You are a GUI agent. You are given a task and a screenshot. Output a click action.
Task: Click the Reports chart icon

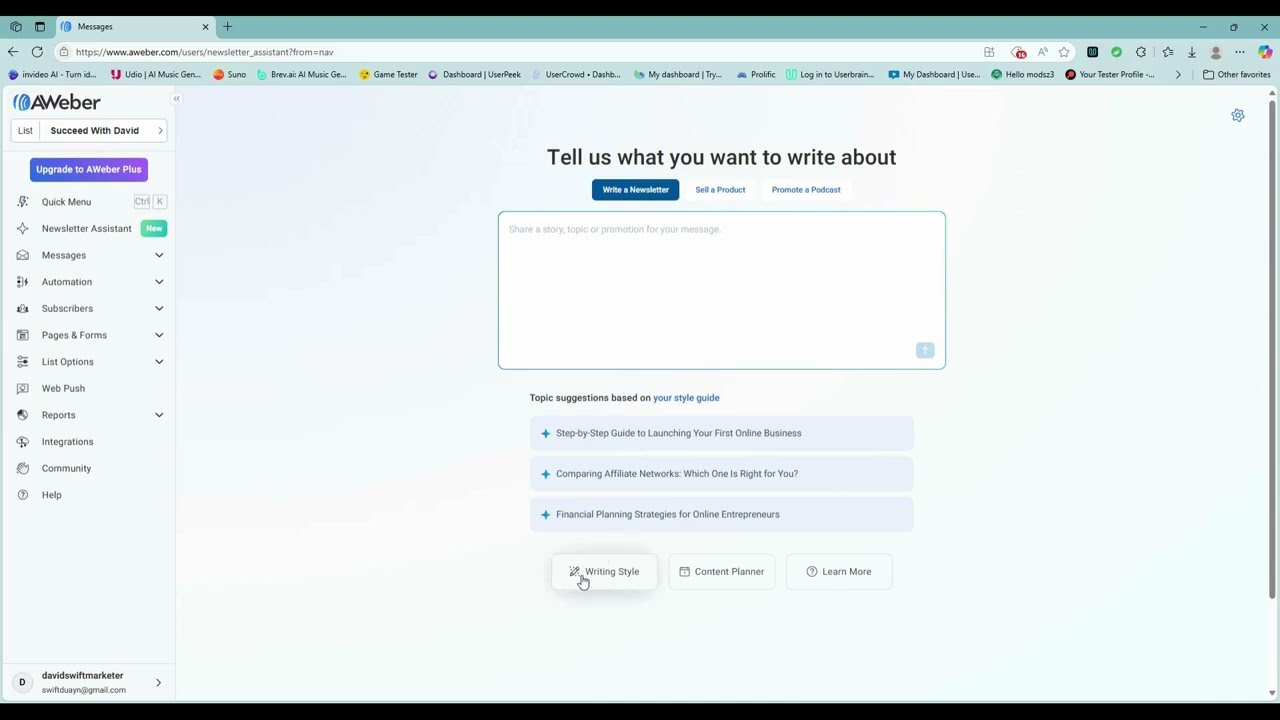point(22,415)
